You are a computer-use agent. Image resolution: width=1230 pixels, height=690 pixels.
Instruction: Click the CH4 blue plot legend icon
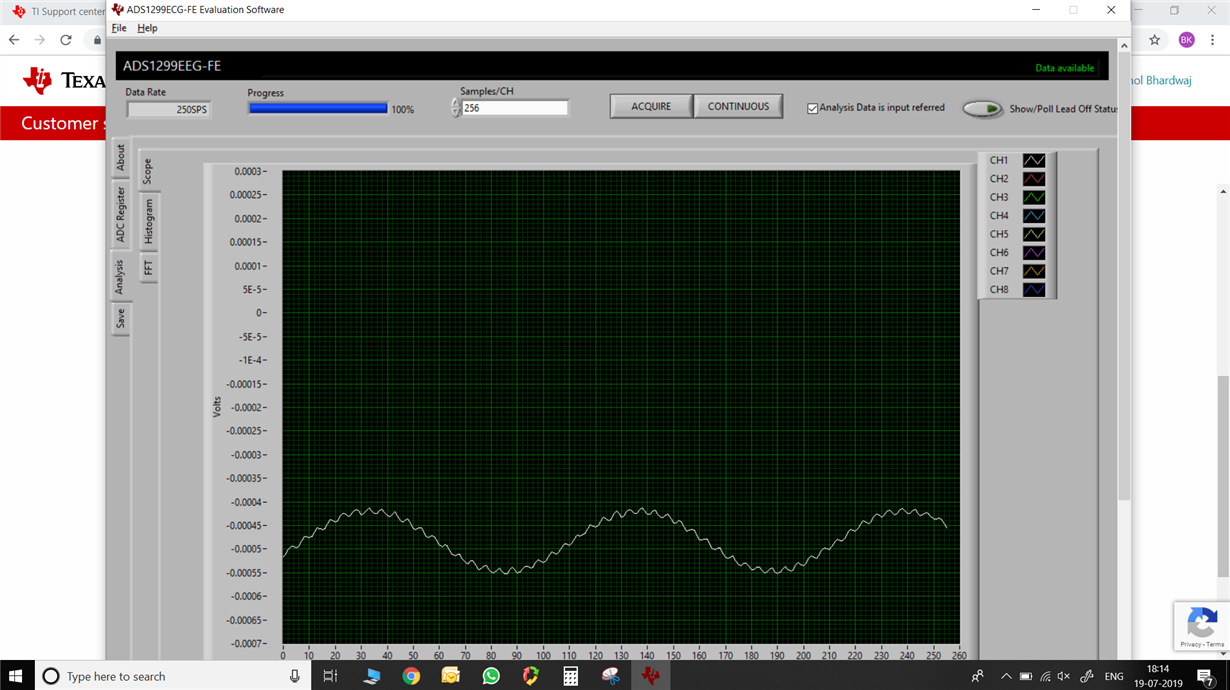(1034, 216)
